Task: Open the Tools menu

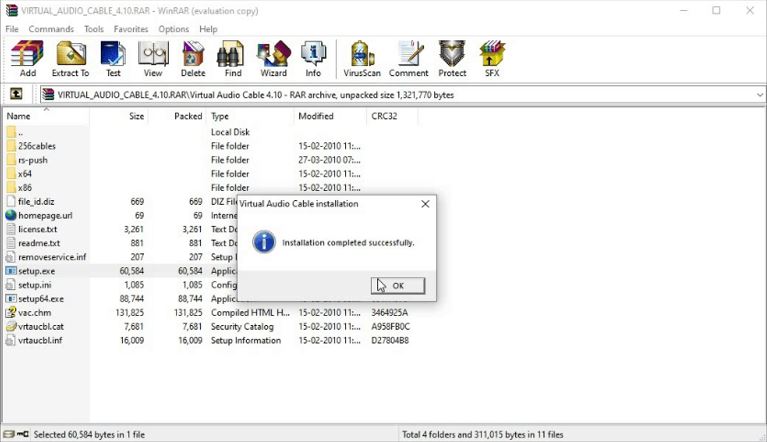Action: 93,29
